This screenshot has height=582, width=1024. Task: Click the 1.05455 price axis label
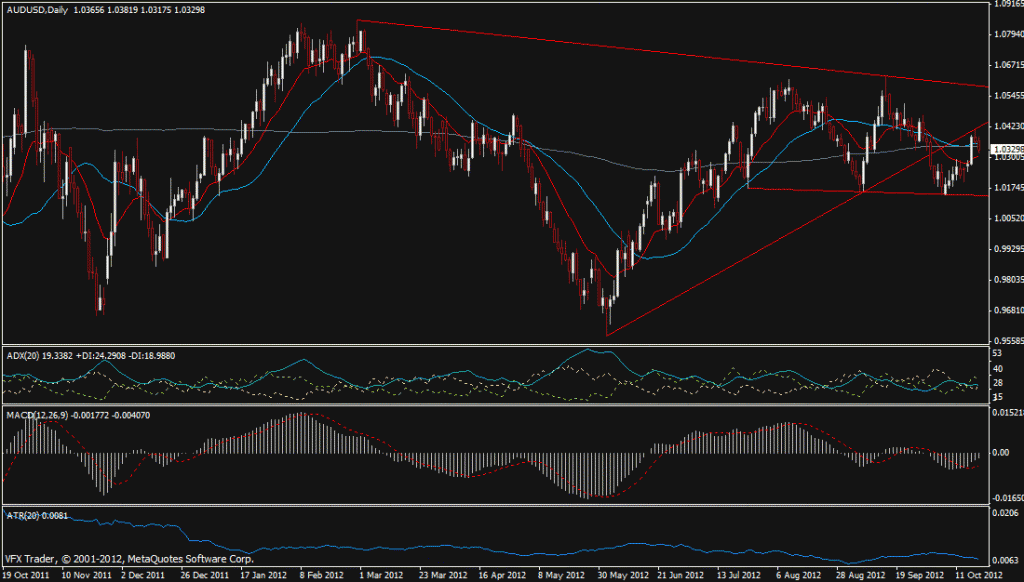click(1006, 96)
